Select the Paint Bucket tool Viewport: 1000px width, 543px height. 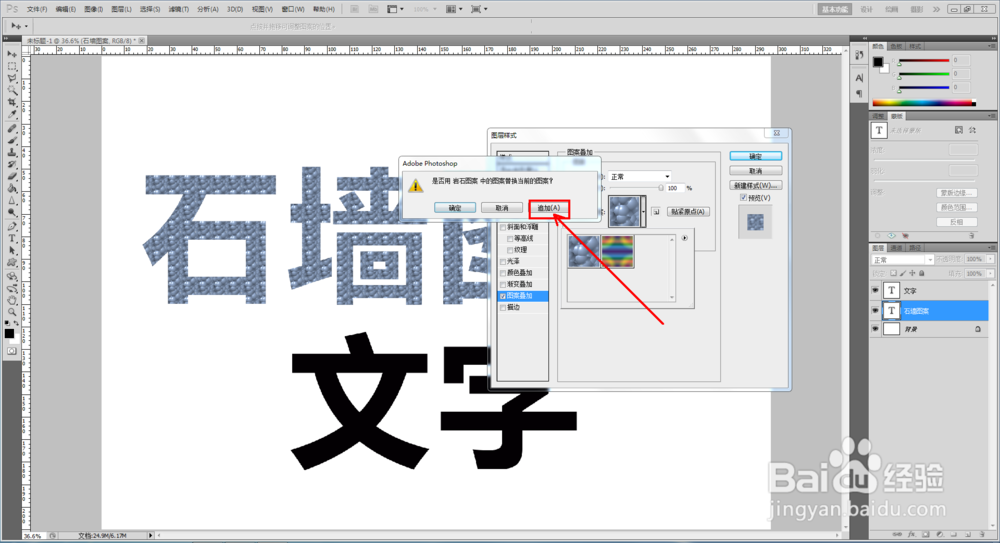pyautogui.click(x=11, y=189)
